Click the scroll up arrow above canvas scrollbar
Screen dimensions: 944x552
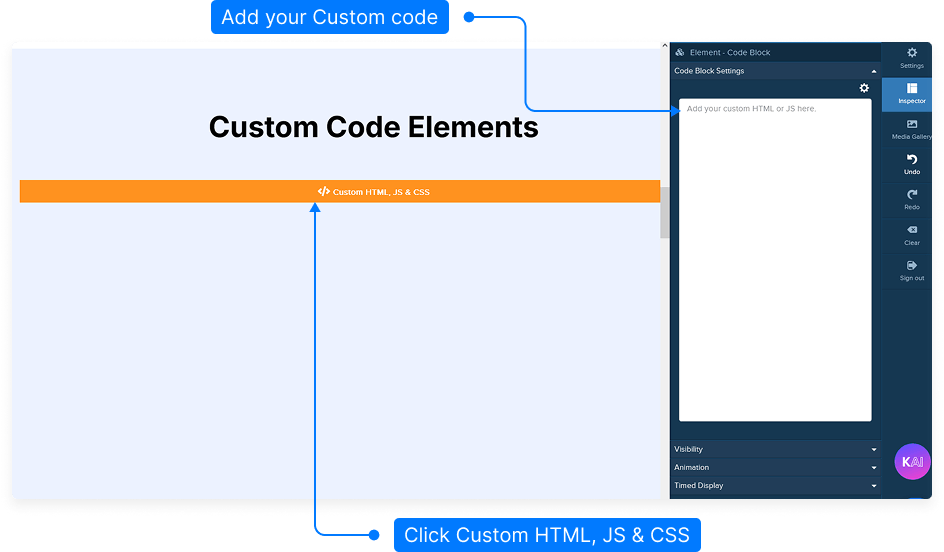pos(665,46)
